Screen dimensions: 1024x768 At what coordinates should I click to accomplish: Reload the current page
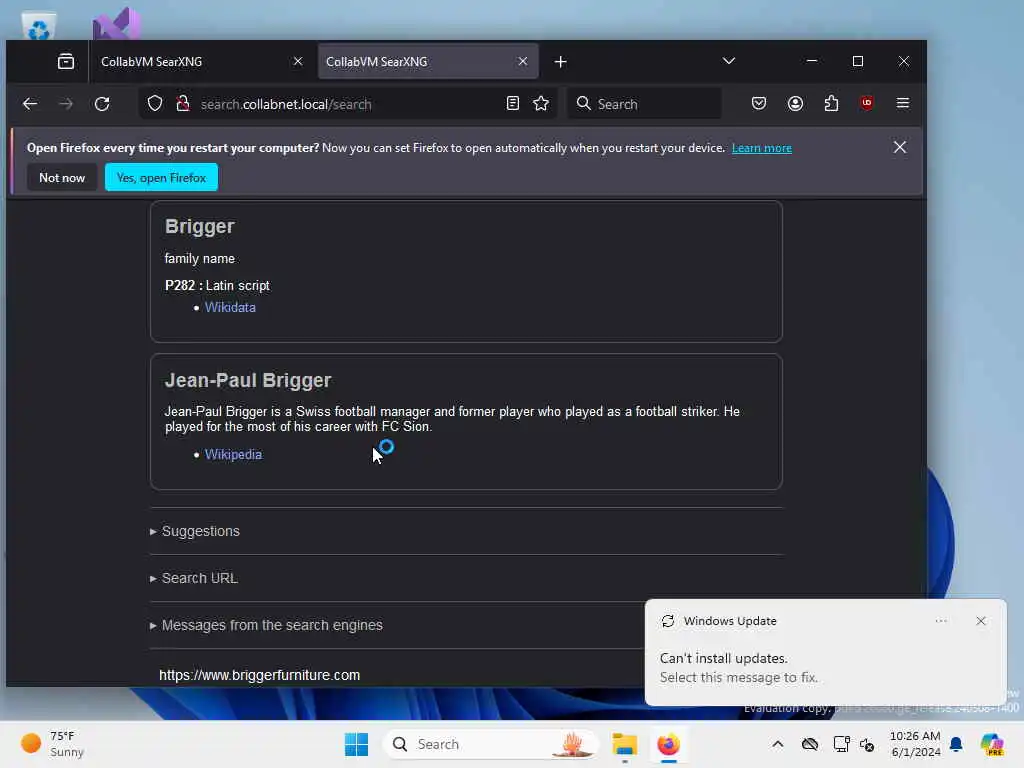(102, 104)
